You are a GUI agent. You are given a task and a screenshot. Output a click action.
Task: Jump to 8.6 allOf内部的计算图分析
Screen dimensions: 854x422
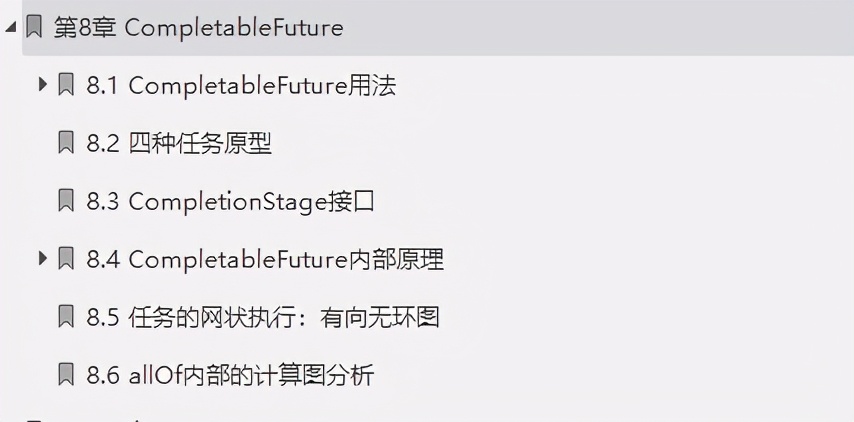pos(230,375)
